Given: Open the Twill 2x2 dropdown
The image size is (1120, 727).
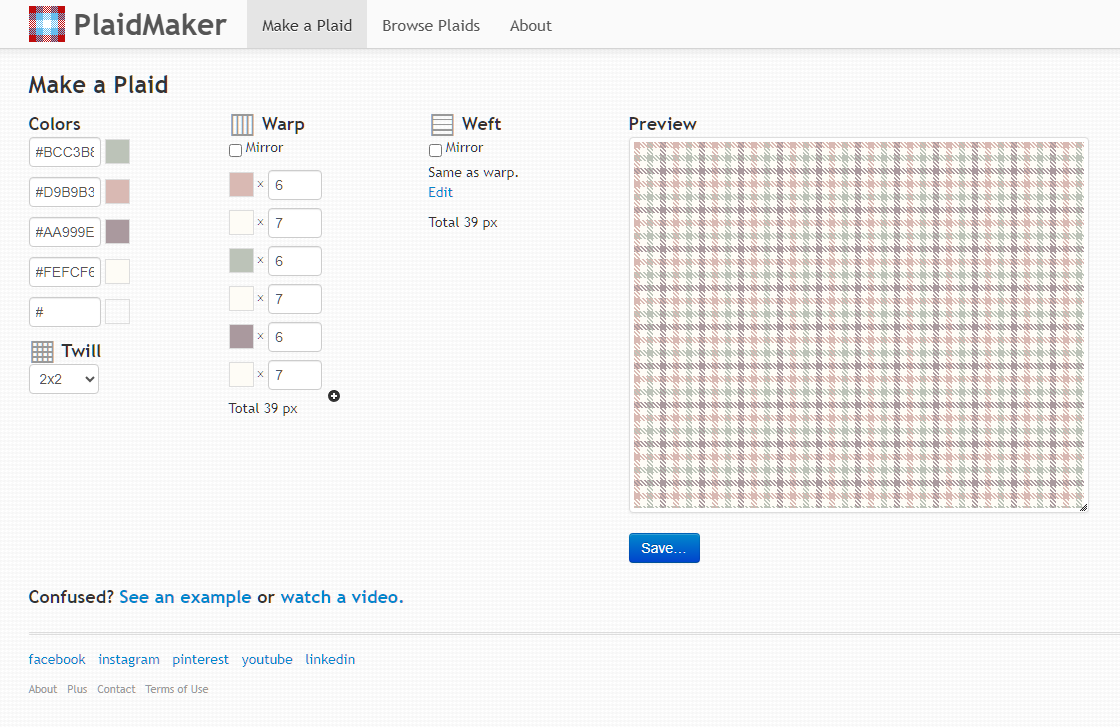Looking at the screenshot, I should point(64,379).
